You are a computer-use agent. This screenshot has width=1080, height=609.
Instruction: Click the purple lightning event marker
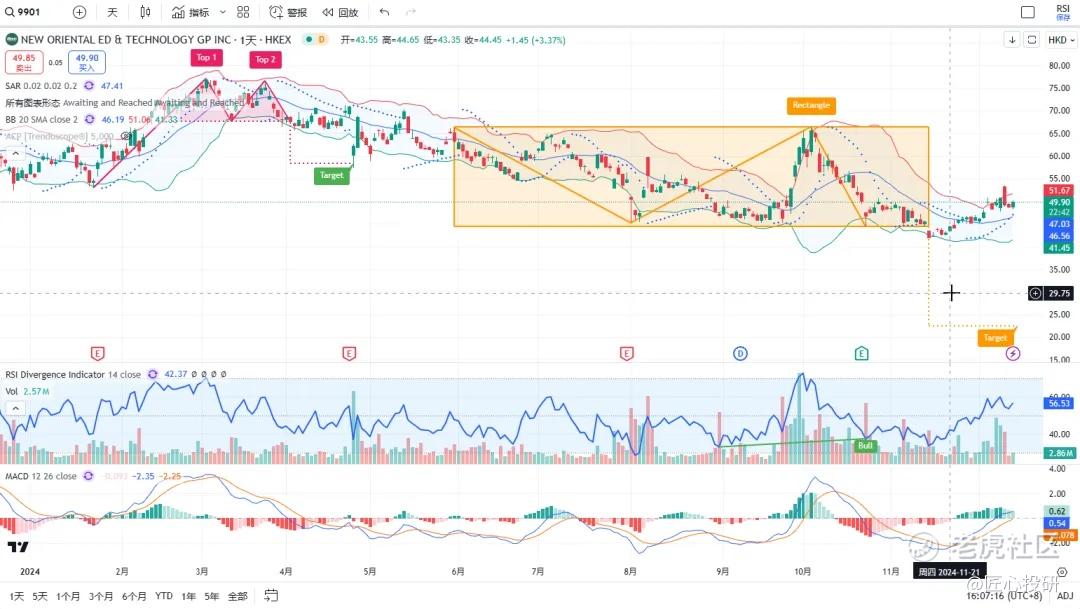point(1012,353)
